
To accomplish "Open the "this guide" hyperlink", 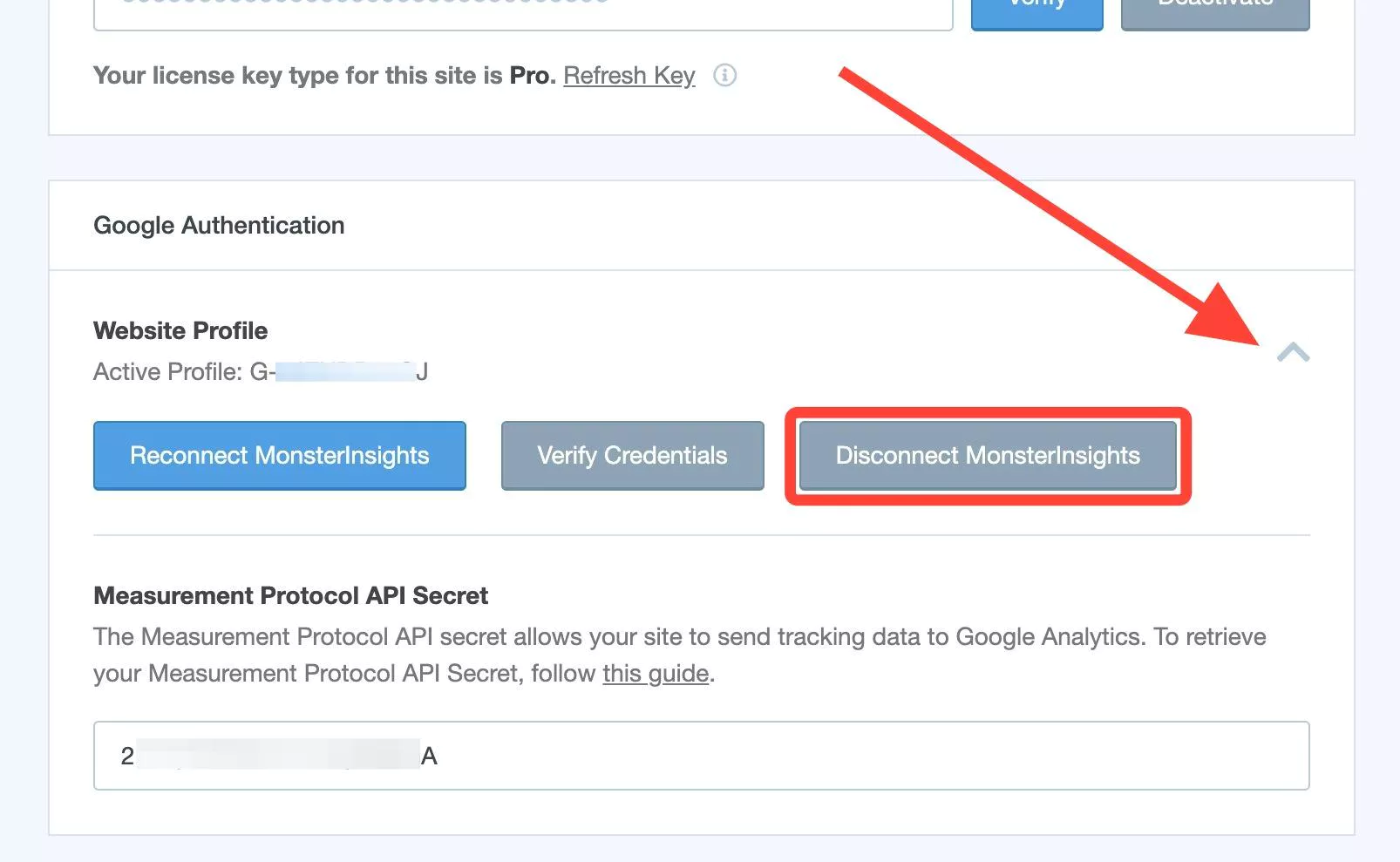I will 655,673.
